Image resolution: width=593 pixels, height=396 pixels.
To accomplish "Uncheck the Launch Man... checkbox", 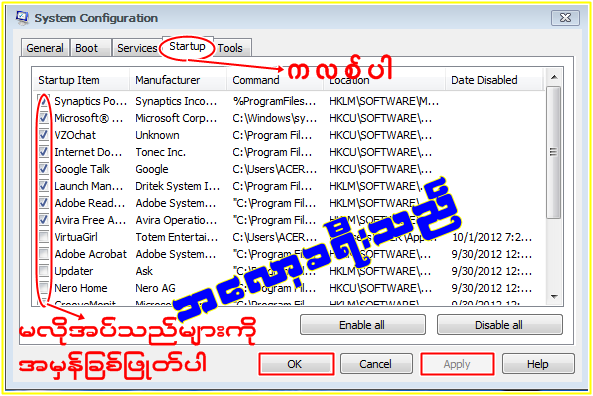I will coord(44,186).
